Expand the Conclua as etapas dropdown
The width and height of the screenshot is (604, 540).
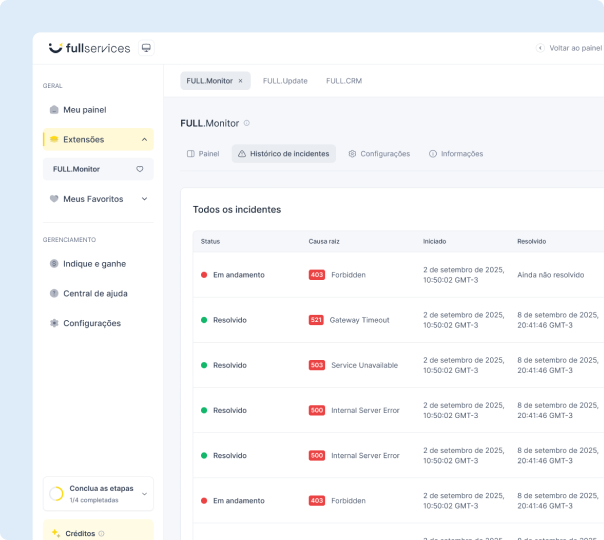144,493
